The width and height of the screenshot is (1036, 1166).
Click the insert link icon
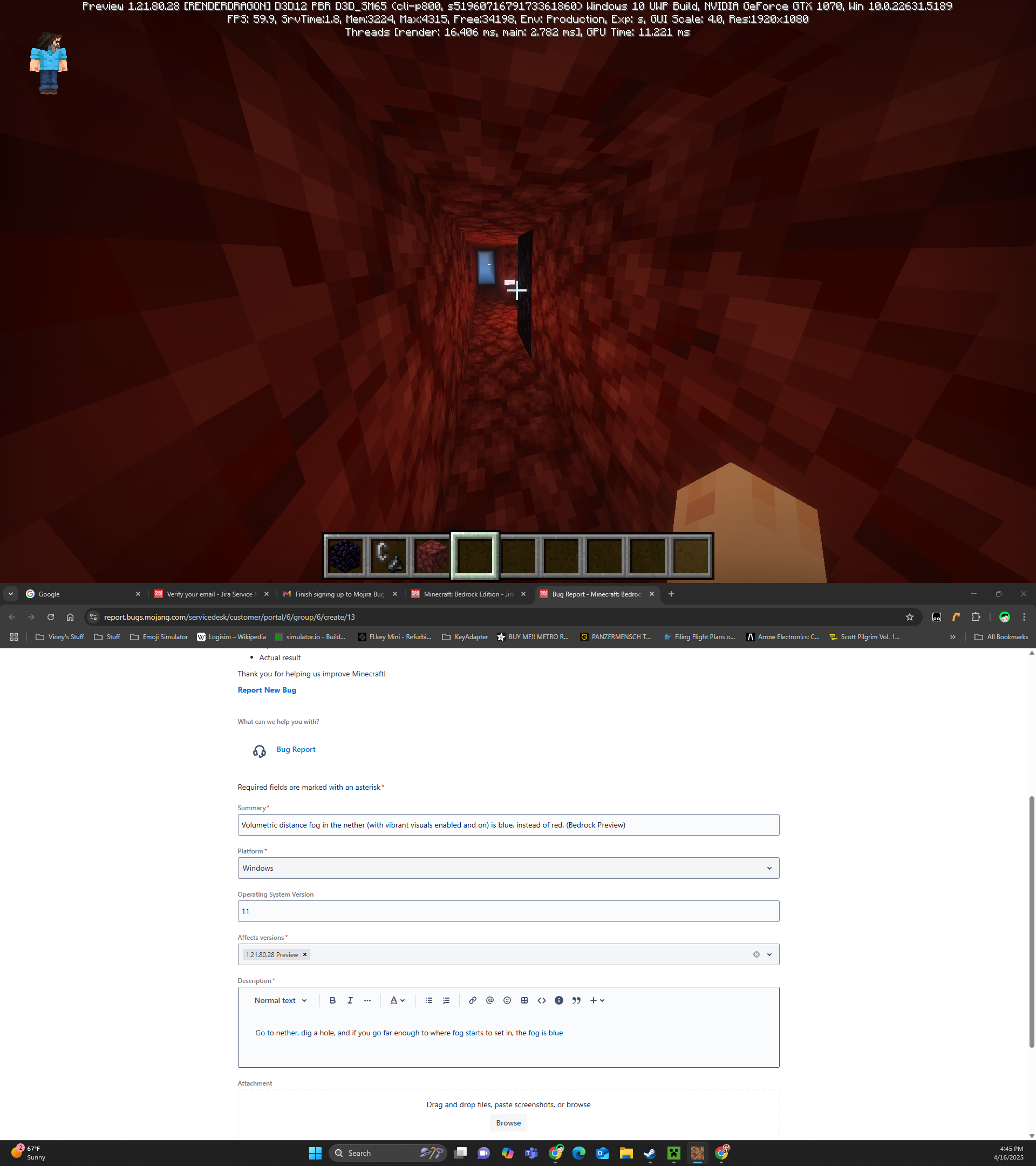point(472,1000)
